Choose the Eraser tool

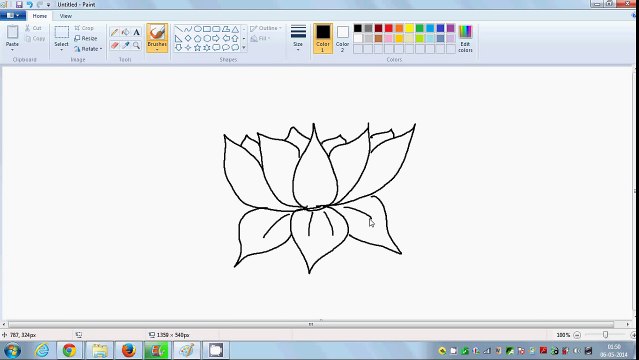point(115,45)
